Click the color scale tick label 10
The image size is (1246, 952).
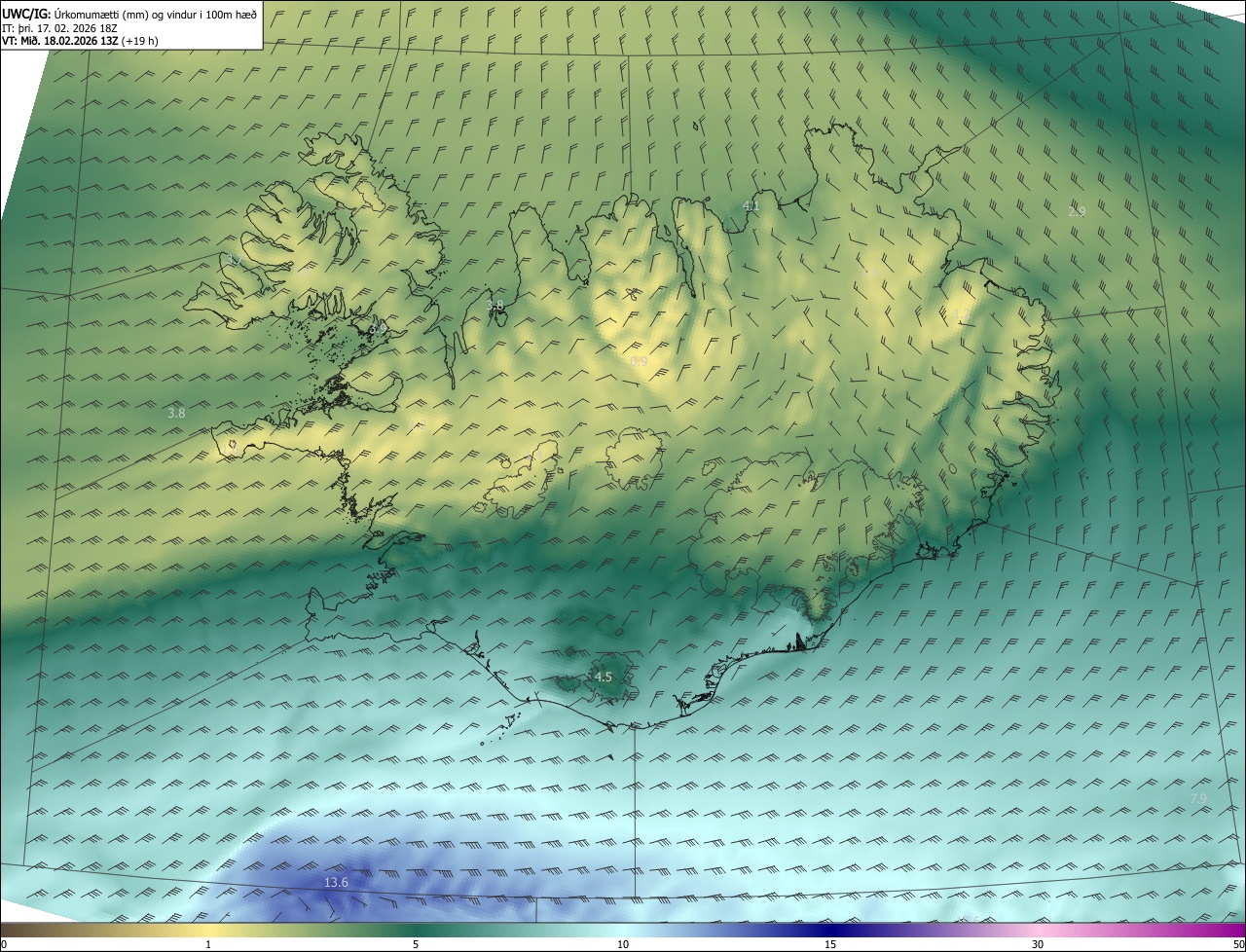tap(623, 944)
